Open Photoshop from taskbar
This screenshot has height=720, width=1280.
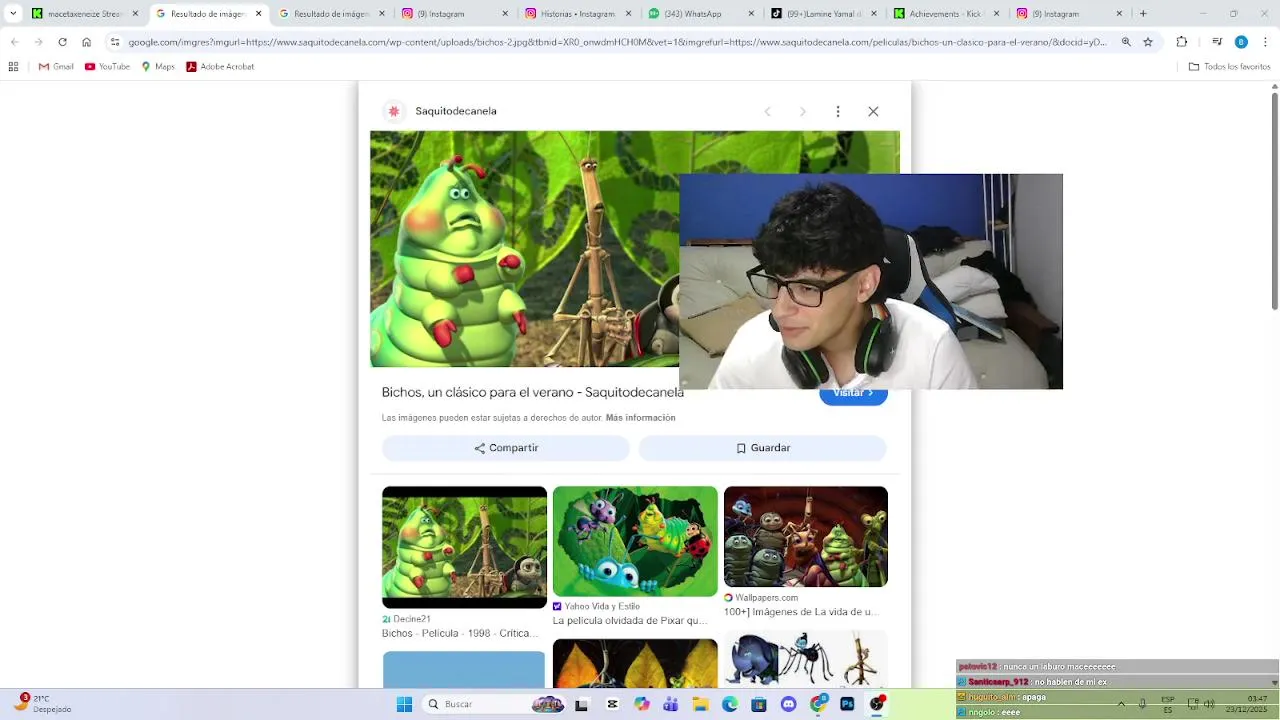[847, 704]
